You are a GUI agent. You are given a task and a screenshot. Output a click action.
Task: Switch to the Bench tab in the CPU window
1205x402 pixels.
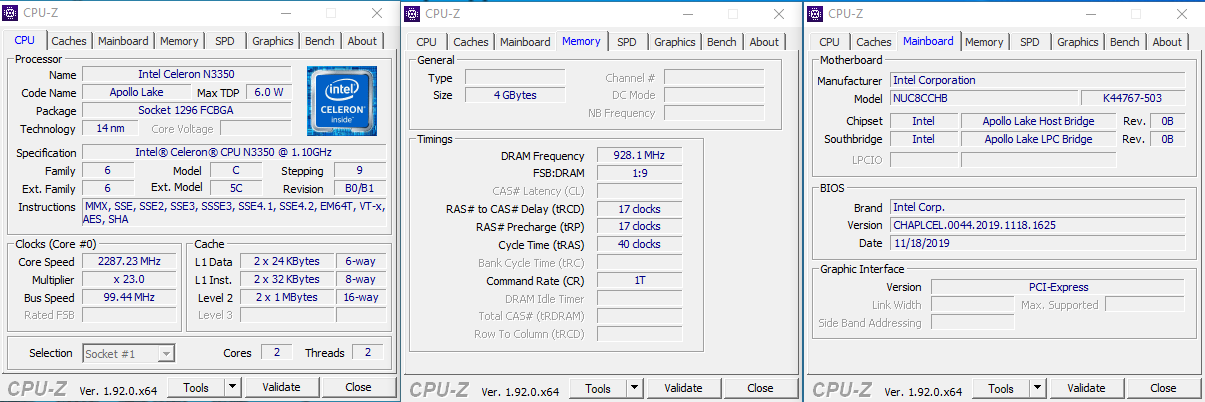tap(320, 41)
